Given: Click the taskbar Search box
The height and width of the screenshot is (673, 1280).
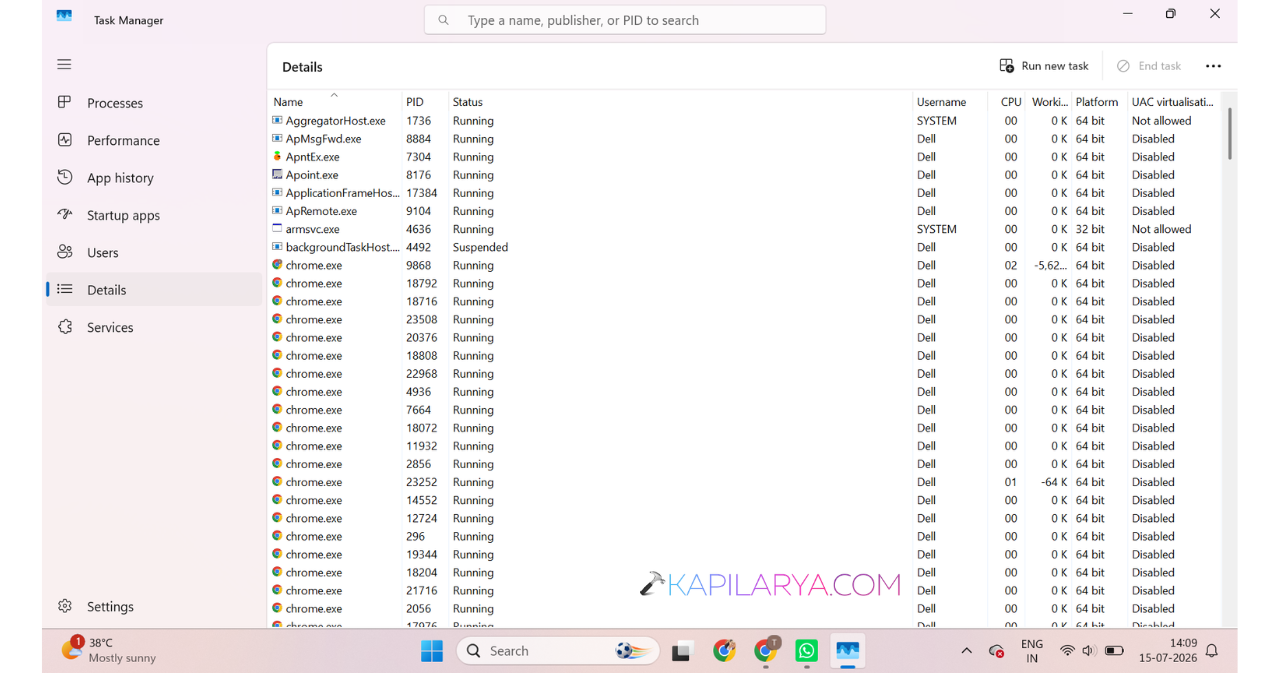Looking at the screenshot, I should pyautogui.click(x=558, y=651).
